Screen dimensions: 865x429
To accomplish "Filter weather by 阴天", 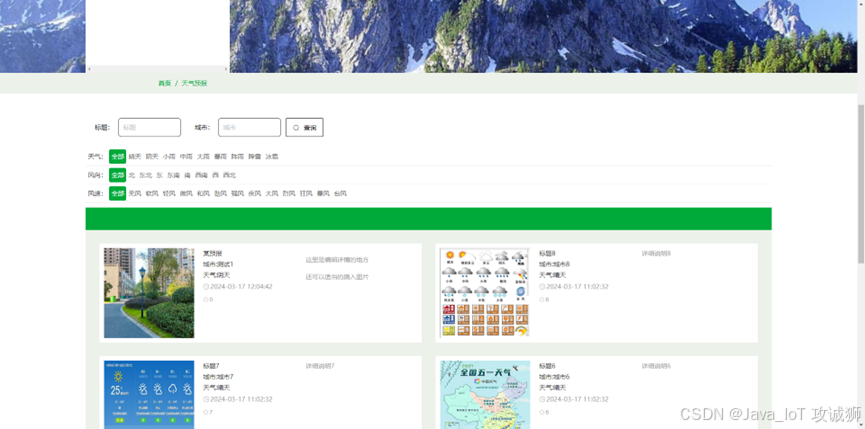I will [152, 157].
